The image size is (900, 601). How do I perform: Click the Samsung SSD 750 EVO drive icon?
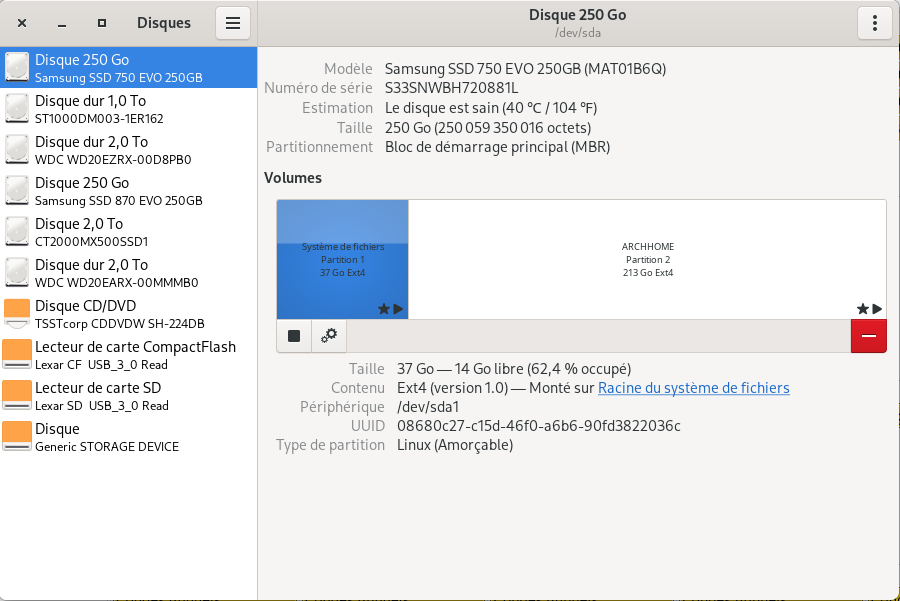(x=17, y=68)
